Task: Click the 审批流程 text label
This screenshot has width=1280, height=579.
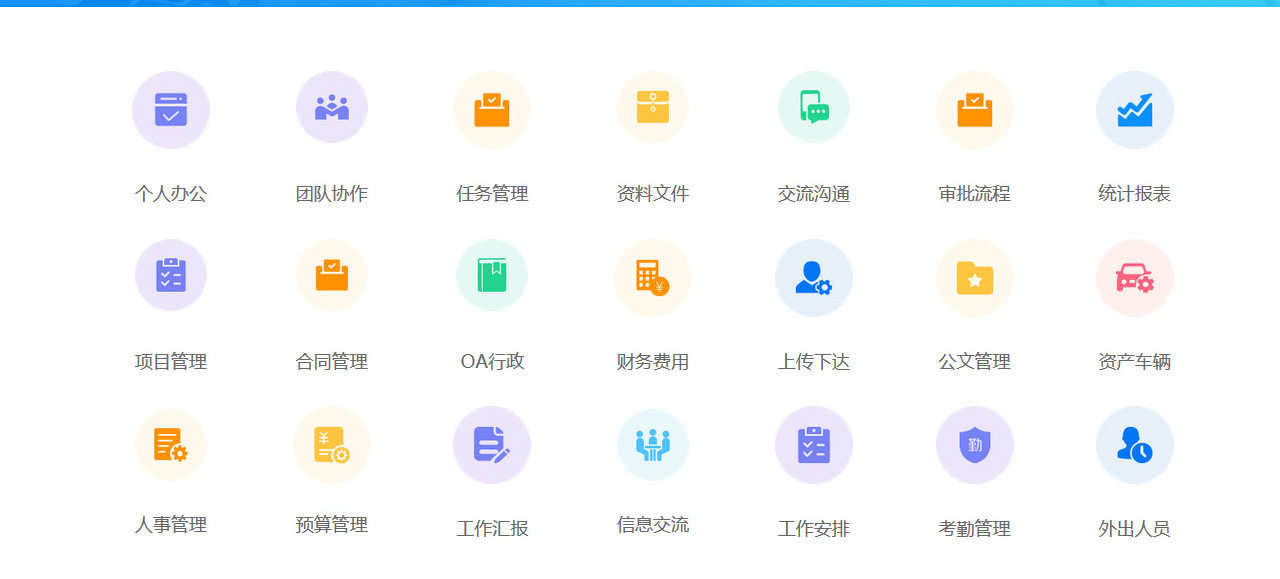Action: point(975,194)
